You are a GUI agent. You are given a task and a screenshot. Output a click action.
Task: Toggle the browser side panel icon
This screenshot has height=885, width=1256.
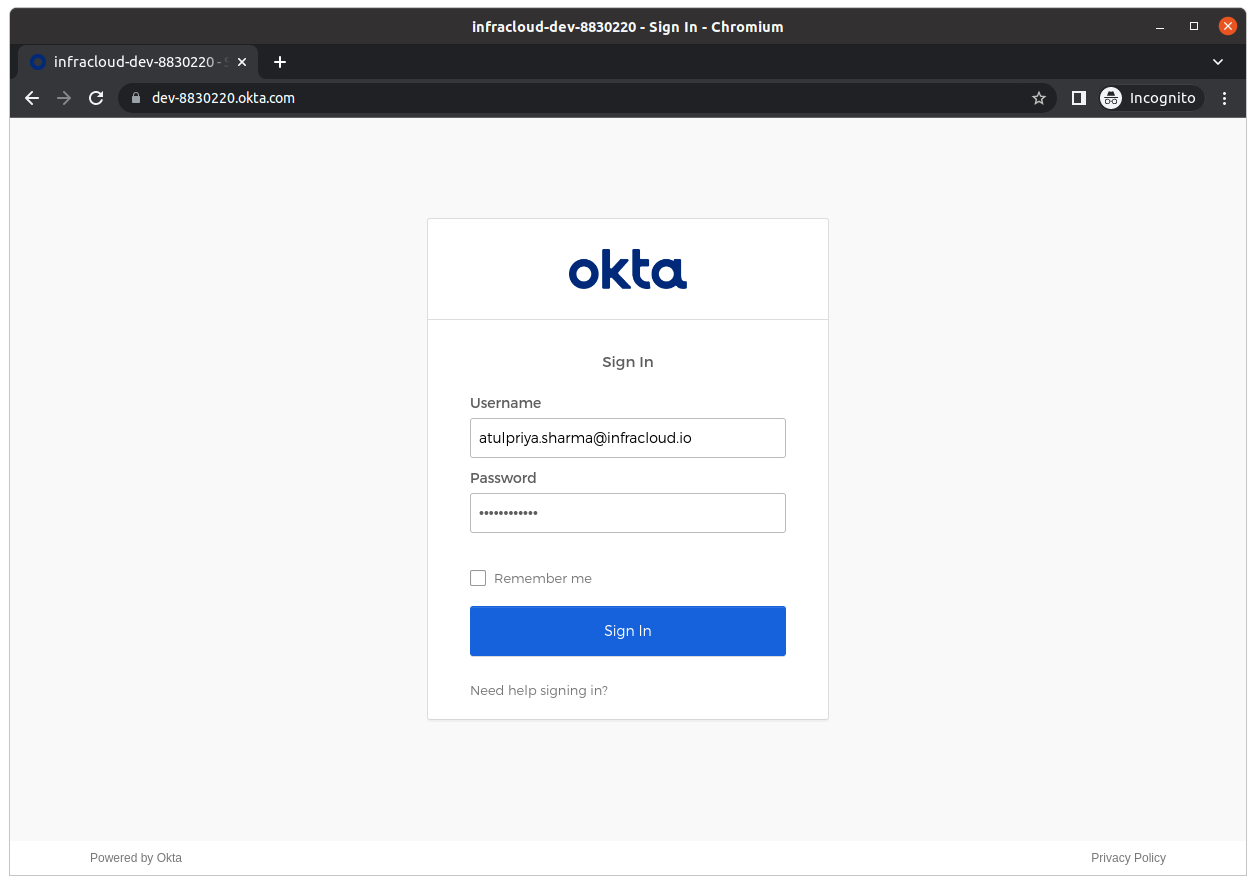click(1078, 98)
